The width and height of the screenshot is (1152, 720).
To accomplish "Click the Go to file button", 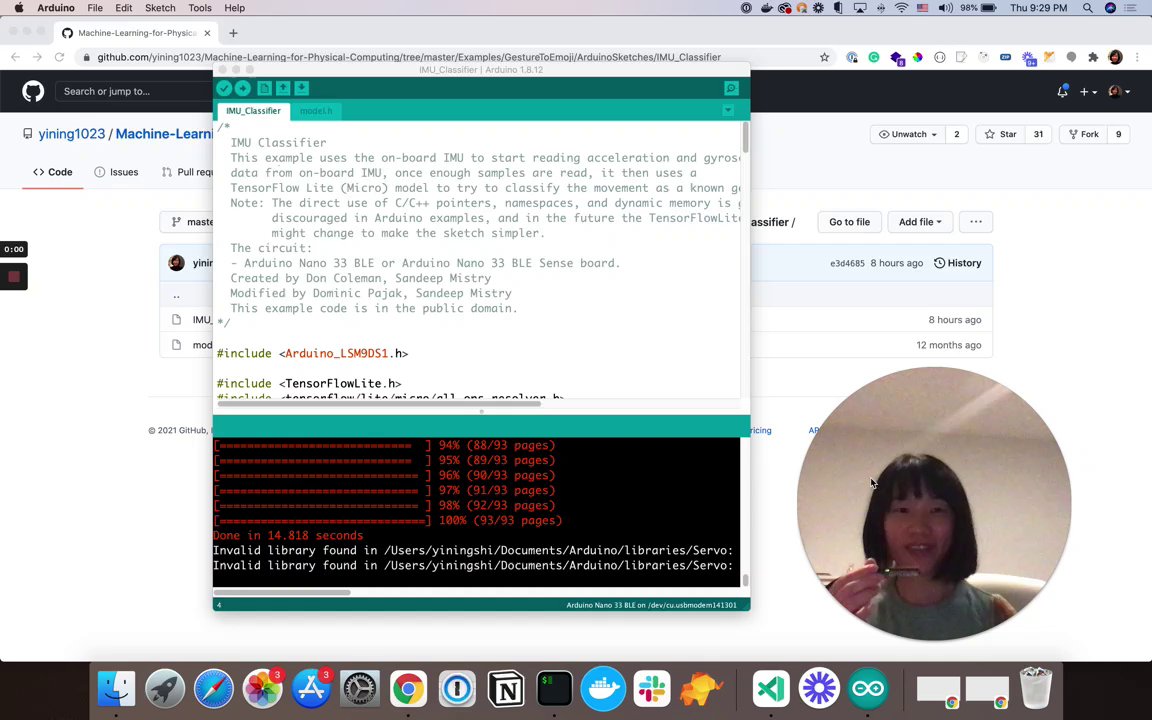I will coord(849,222).
